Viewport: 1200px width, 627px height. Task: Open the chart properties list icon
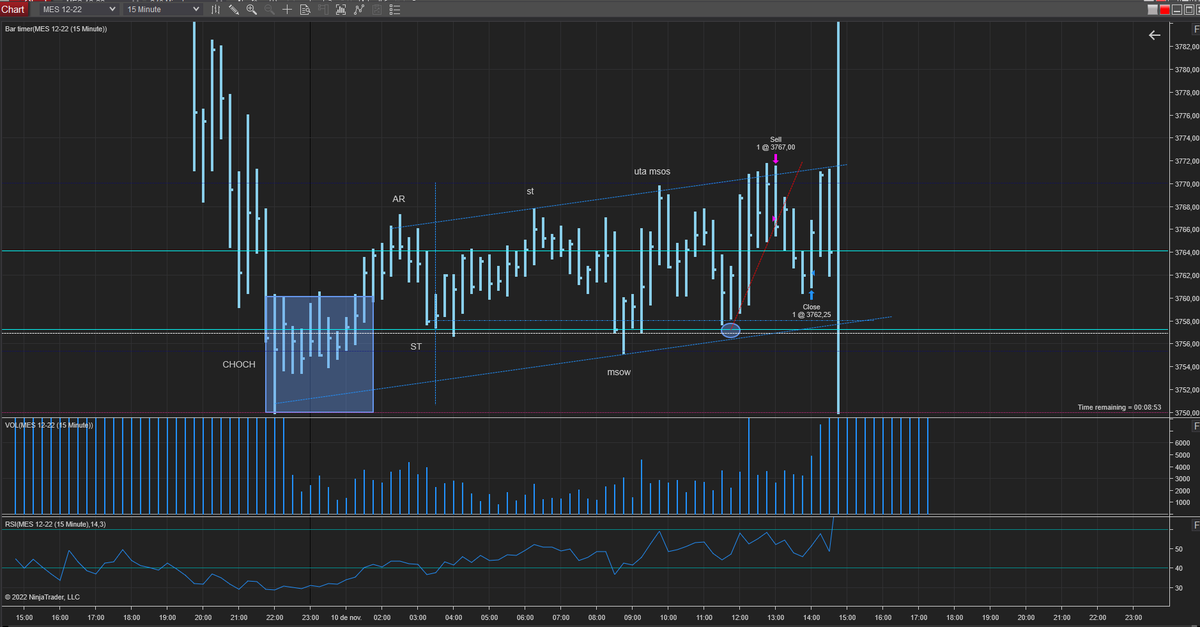tap(394, 9)
